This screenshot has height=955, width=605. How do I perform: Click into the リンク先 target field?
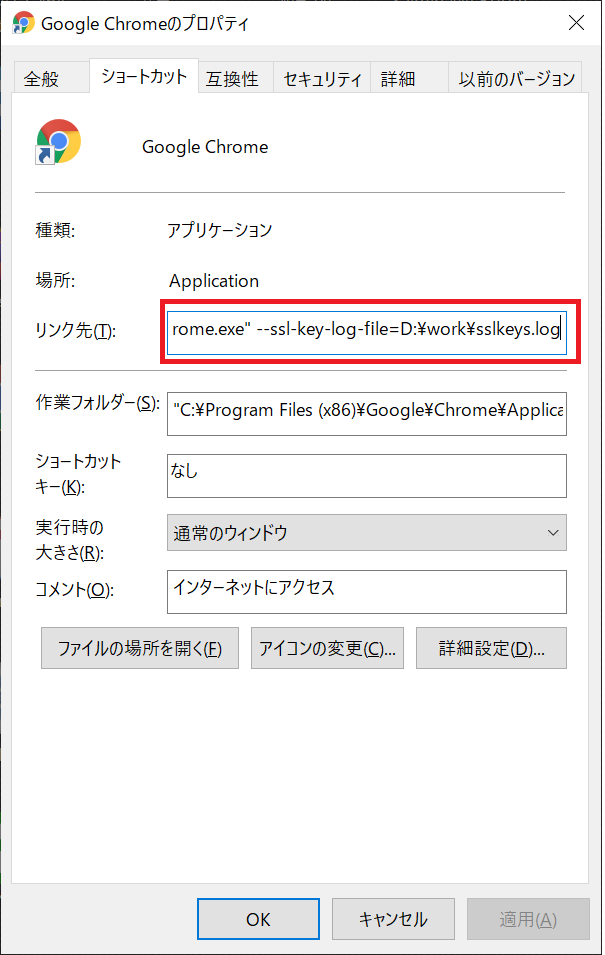click(367, 332)
